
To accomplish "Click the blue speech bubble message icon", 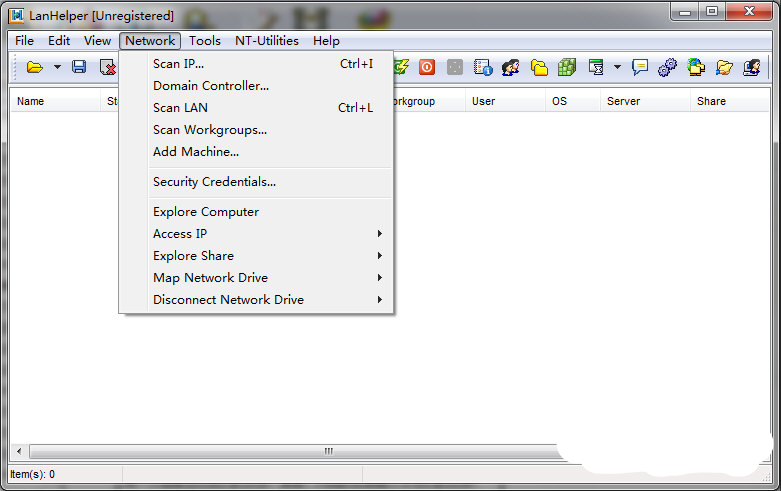I will (640, 67).
